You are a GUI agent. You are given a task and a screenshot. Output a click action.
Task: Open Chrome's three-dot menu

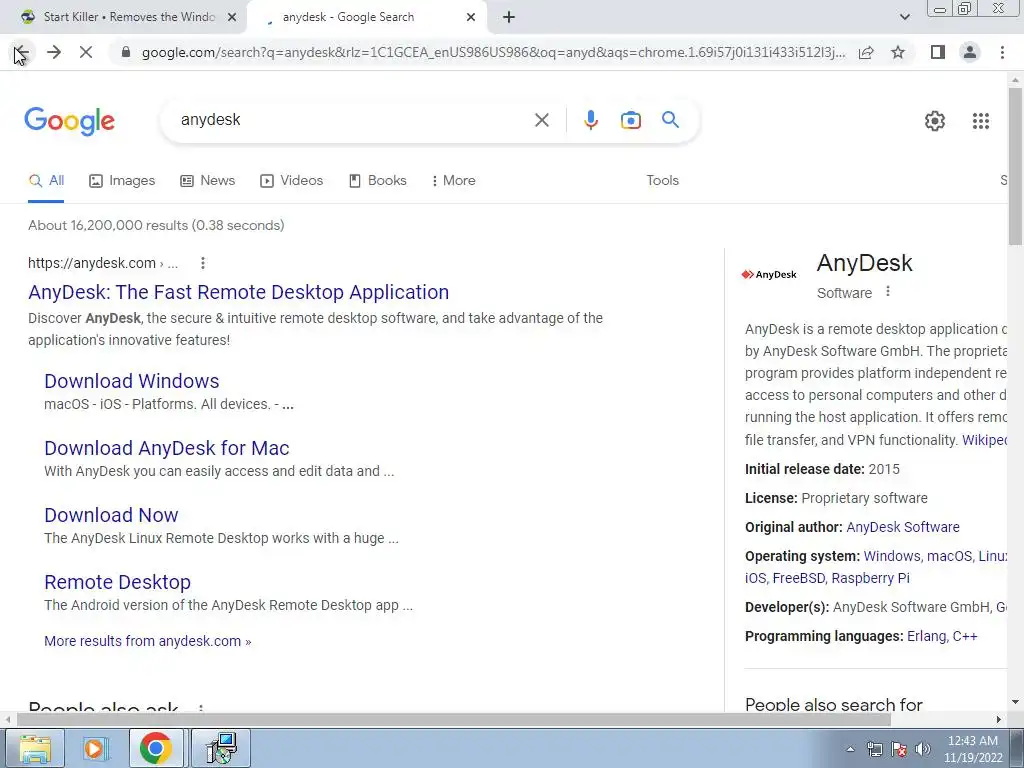point(1002,52)
